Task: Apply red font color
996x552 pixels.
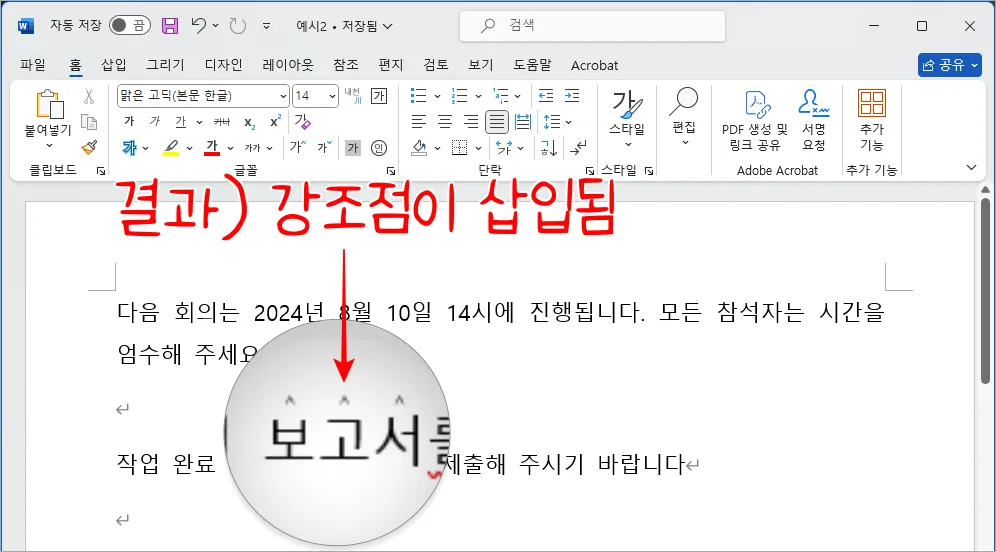Action: point(212,148)
